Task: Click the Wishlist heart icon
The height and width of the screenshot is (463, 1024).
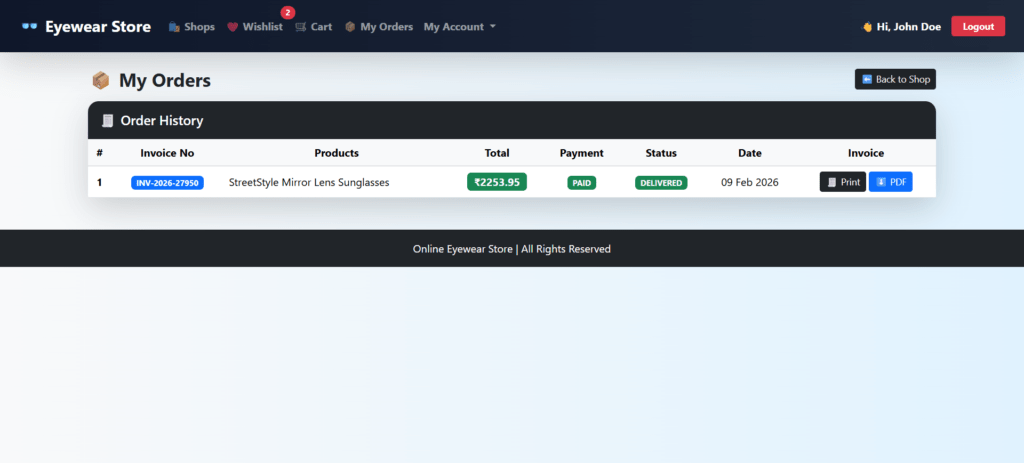Action: [233, 27]
